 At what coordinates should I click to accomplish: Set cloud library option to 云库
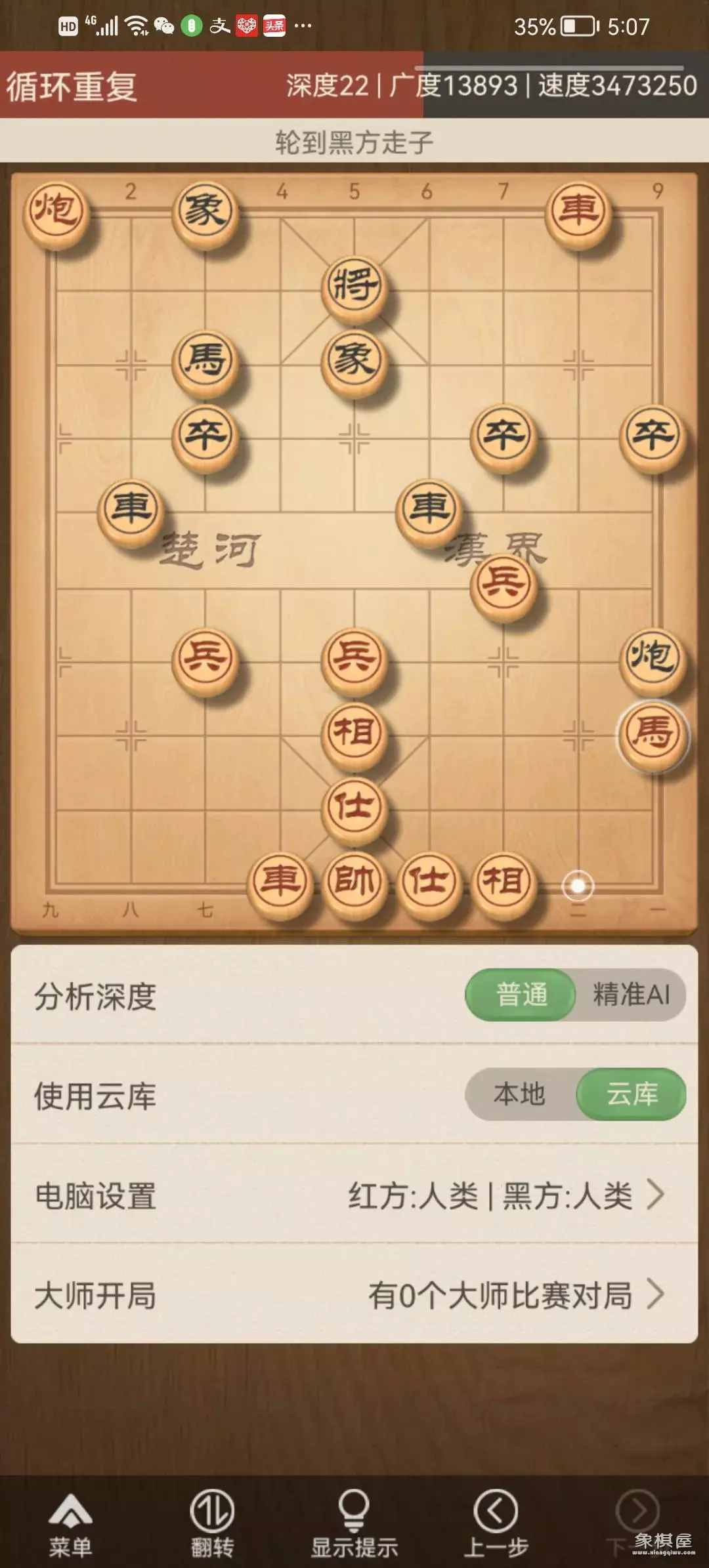tap(632, 1094)
